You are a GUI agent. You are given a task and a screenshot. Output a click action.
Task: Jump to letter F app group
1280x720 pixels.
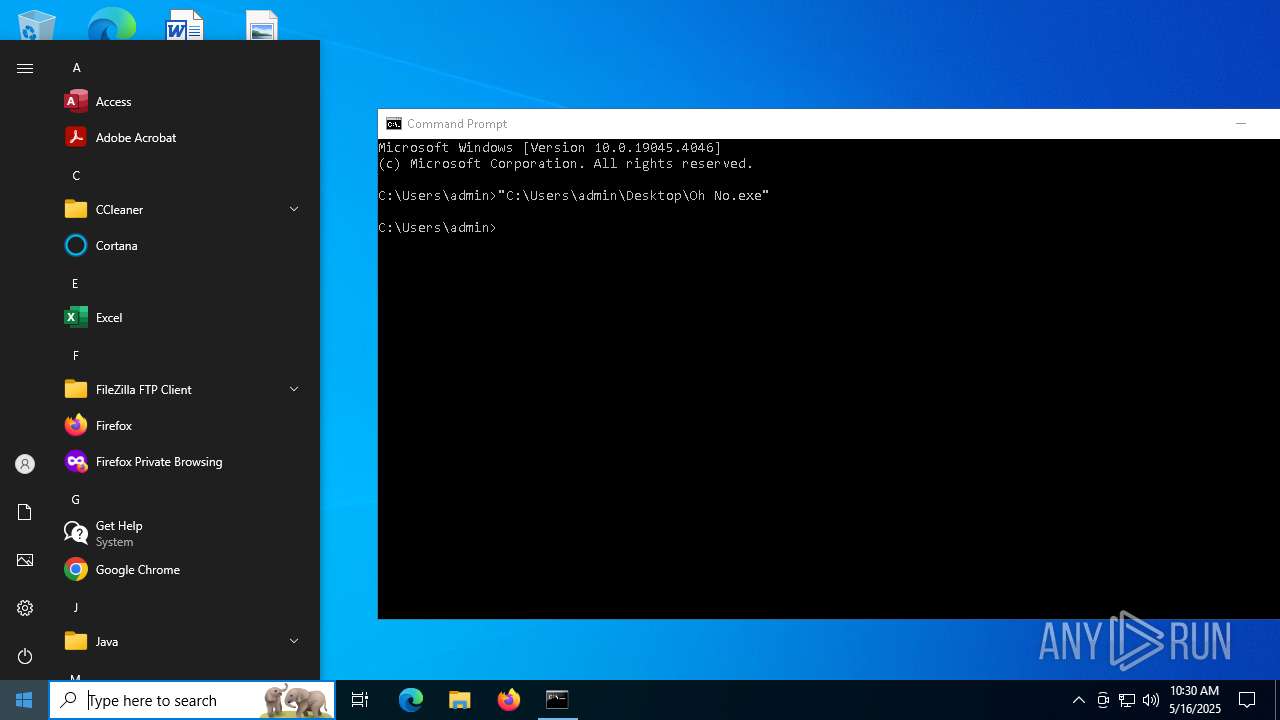click(75, 356)
